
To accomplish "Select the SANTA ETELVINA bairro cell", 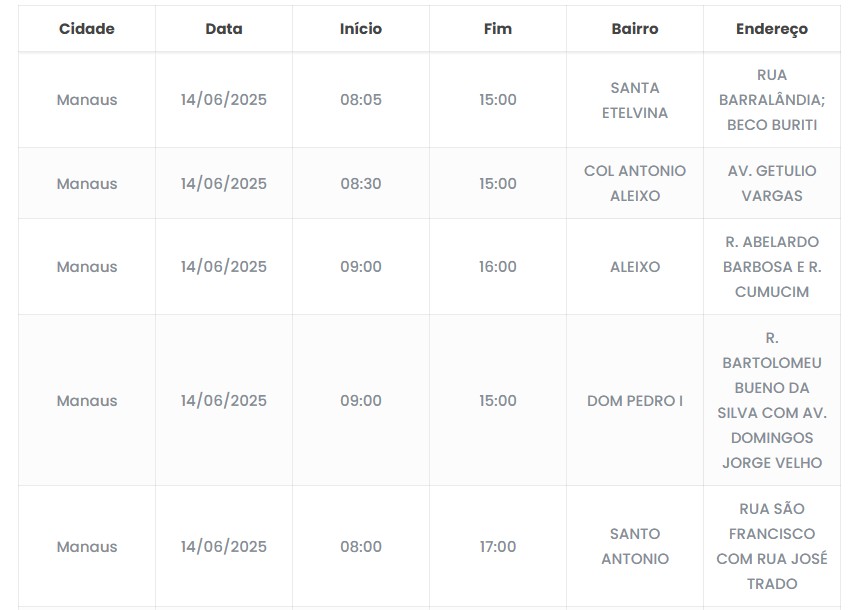I will point(635,100).
